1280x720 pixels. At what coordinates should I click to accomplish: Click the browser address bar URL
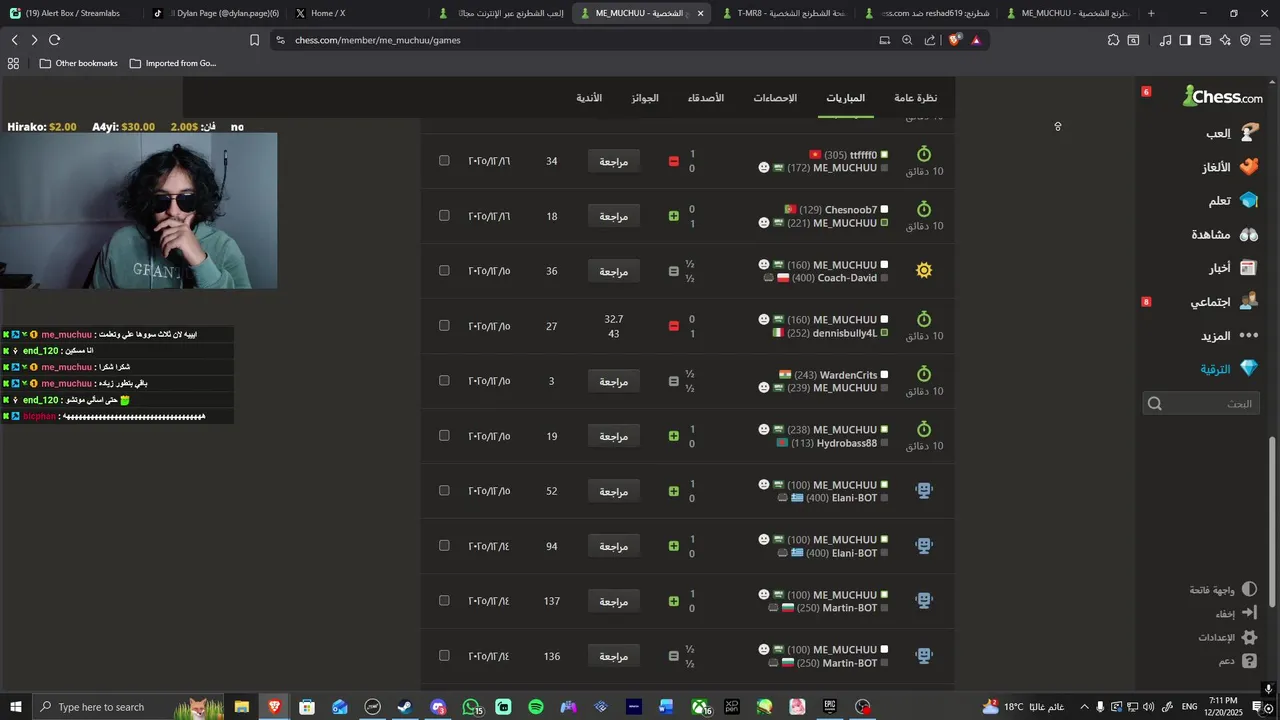pos(378,40)
